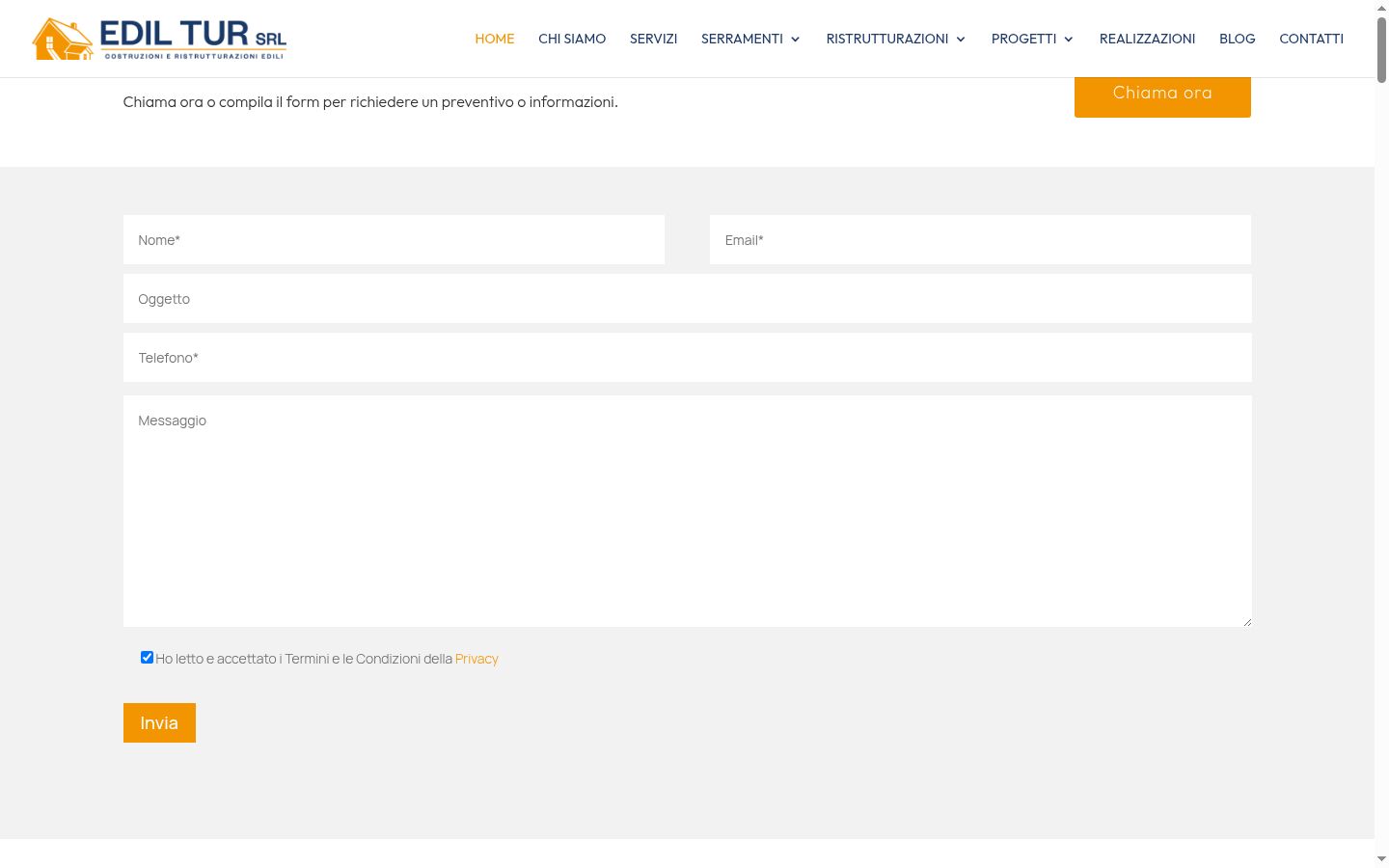Screen dimensions: 1389x868
Task: Focus the Nome input field
Action: pos(394,240)
